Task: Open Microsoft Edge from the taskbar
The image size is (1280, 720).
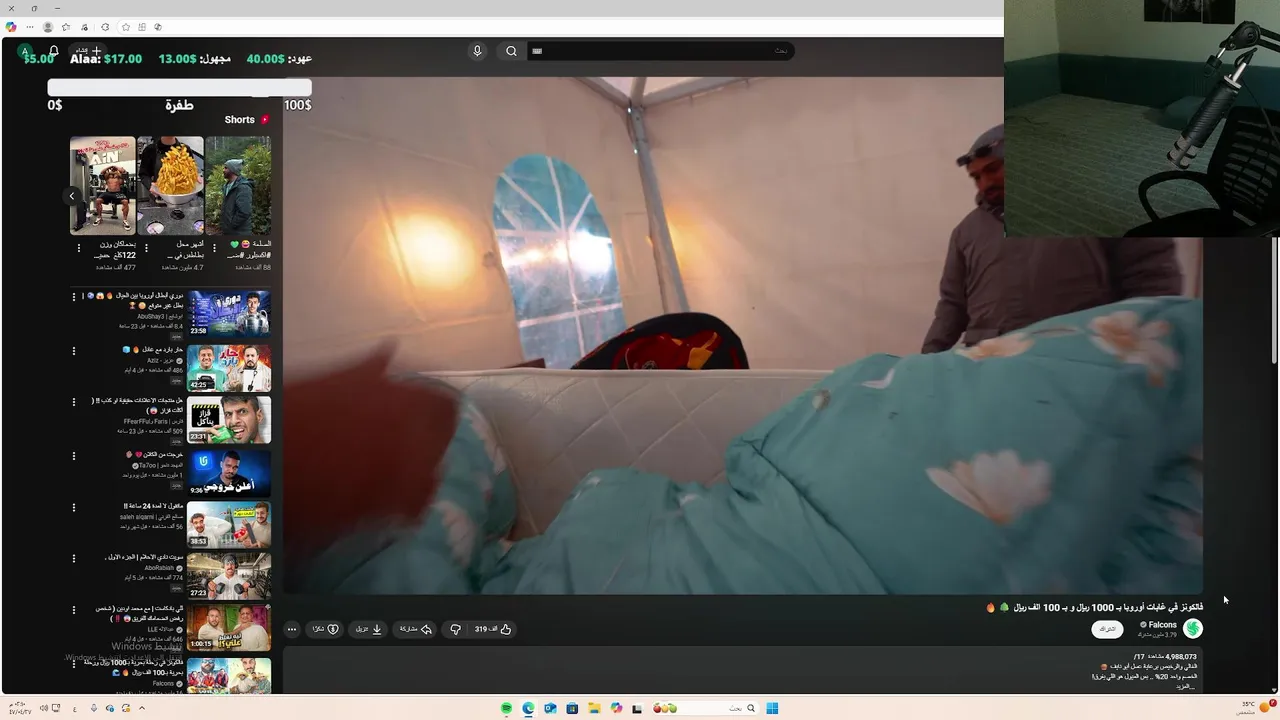Action: click(528, 708)
